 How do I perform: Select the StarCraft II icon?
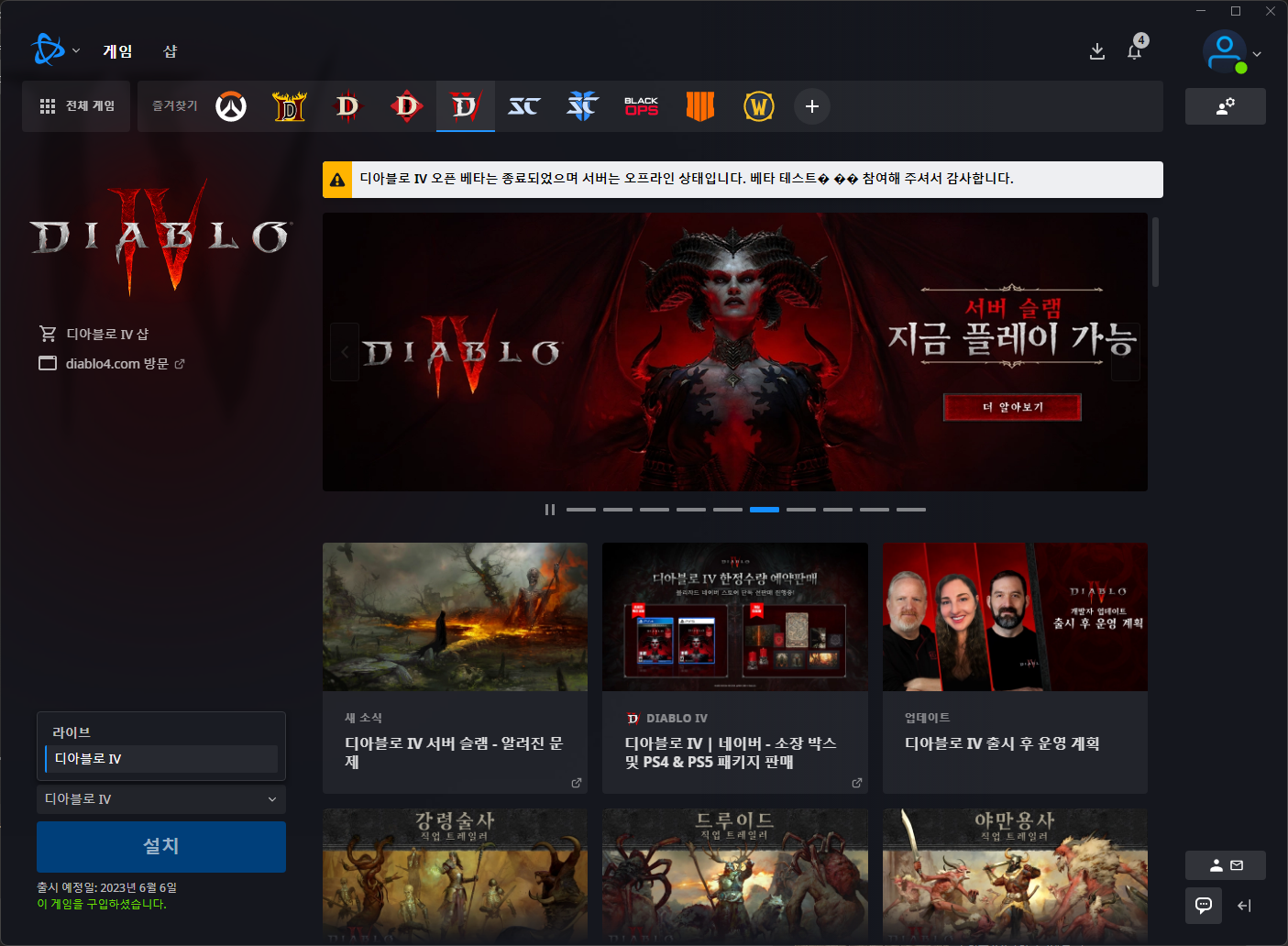(x=583, y=107)
